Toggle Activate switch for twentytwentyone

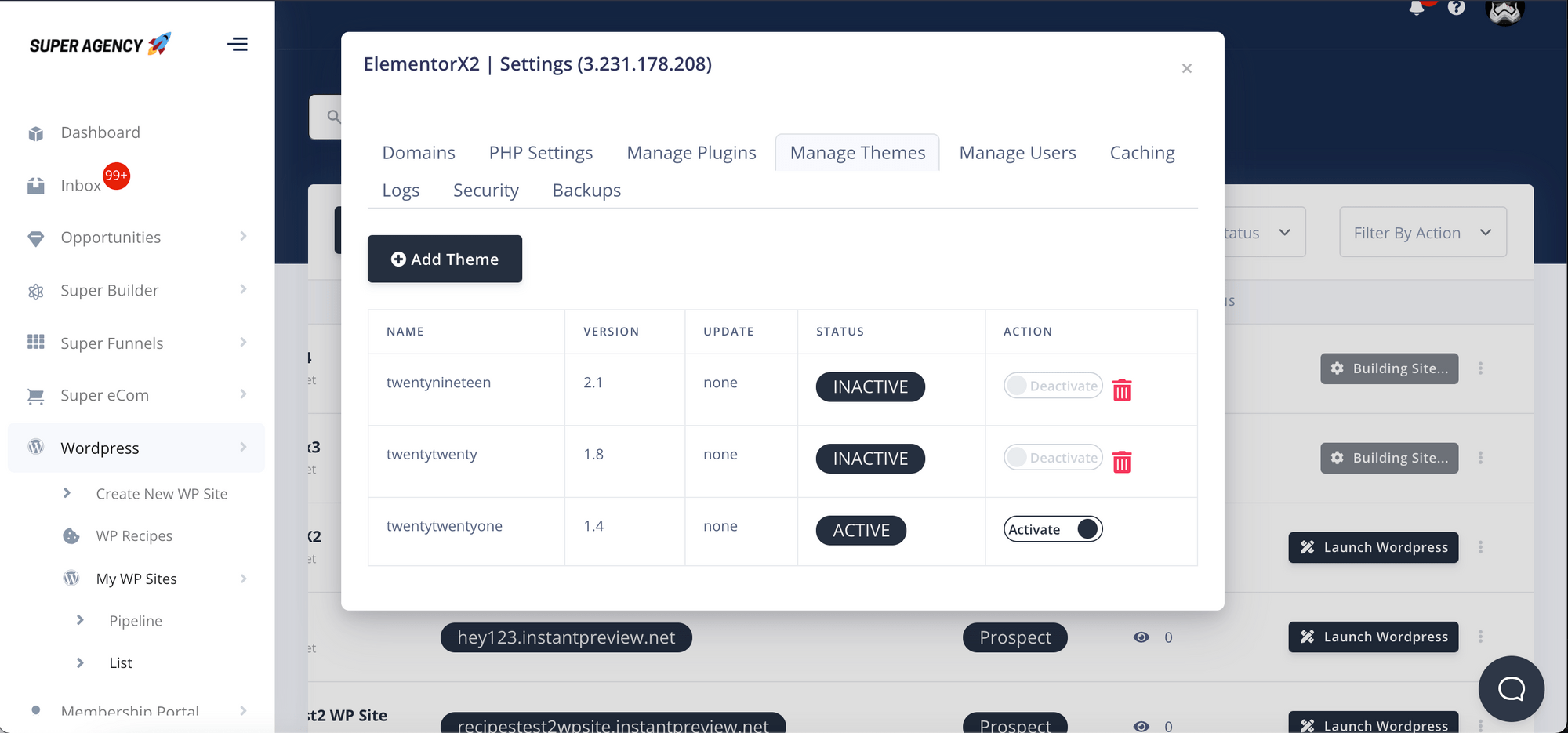coord(1053,529)
